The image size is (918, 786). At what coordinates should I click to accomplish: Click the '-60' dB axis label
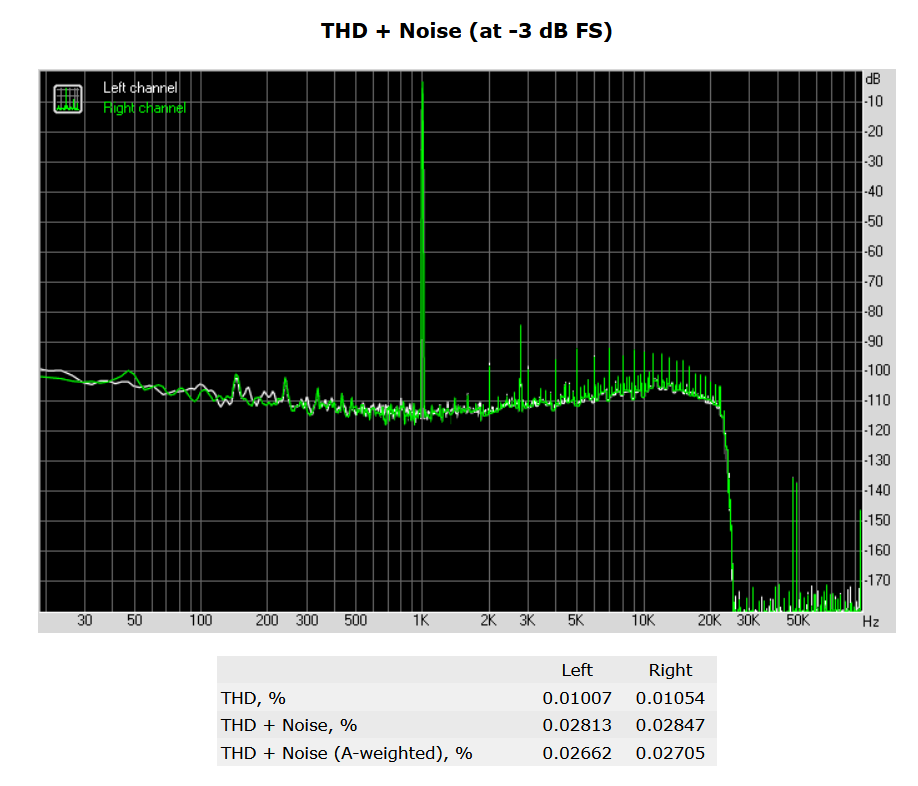[874, 251]
